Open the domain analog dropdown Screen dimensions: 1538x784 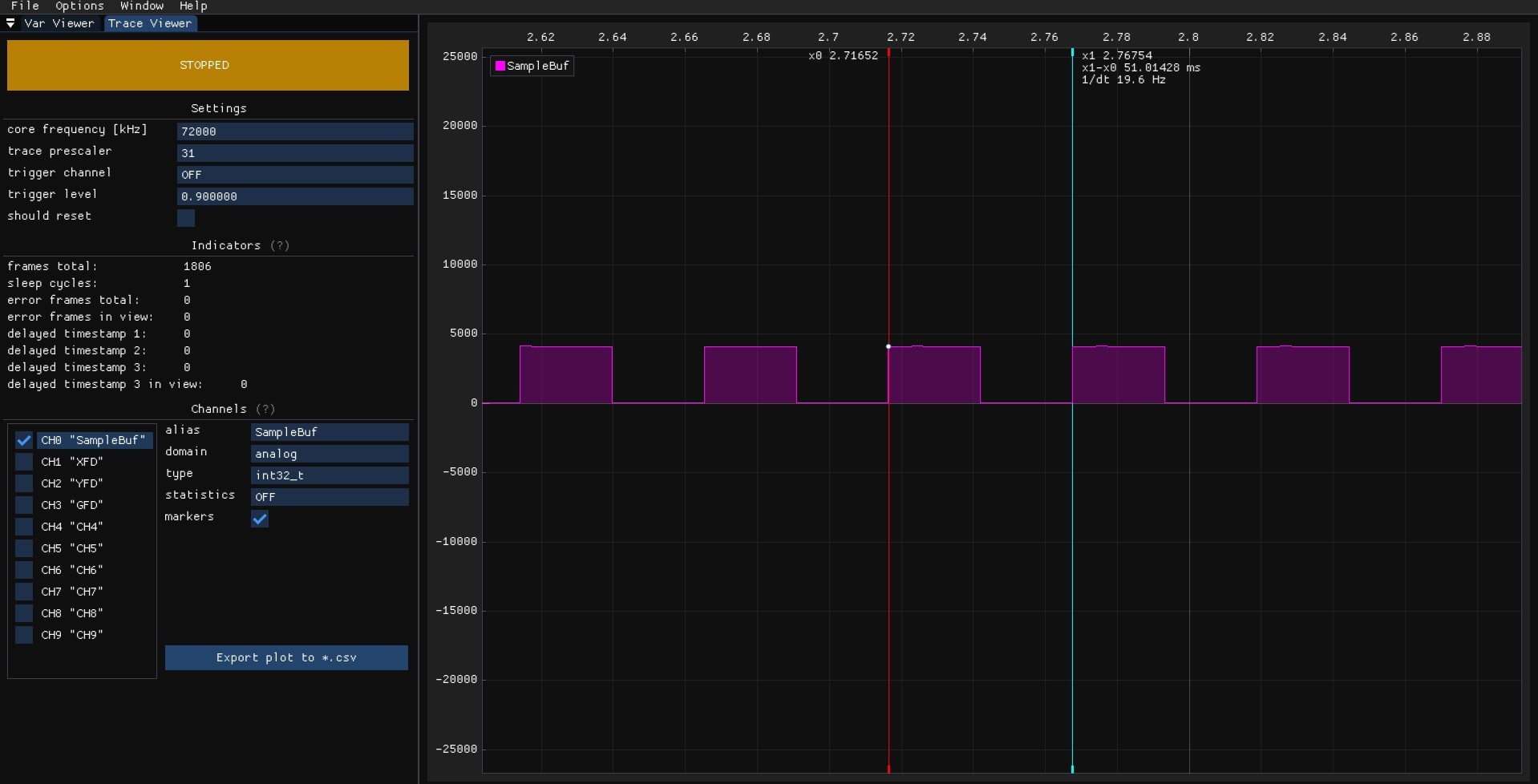coord(329,454)
